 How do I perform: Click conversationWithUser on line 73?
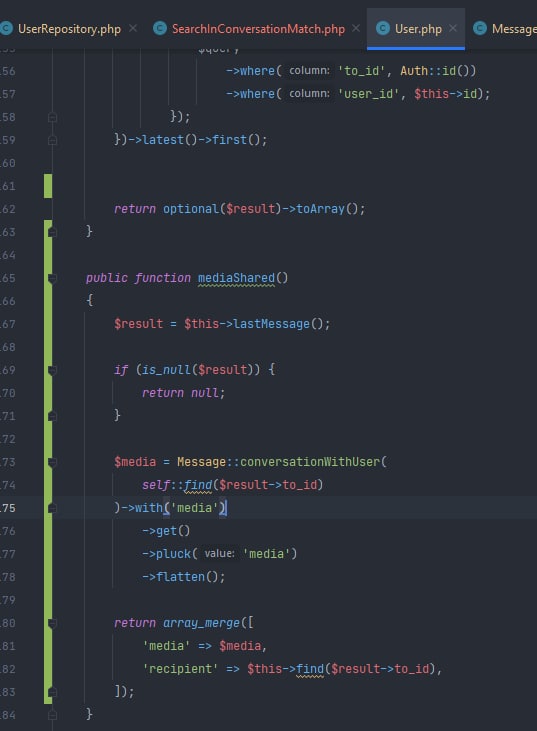[x=310, y=462]
